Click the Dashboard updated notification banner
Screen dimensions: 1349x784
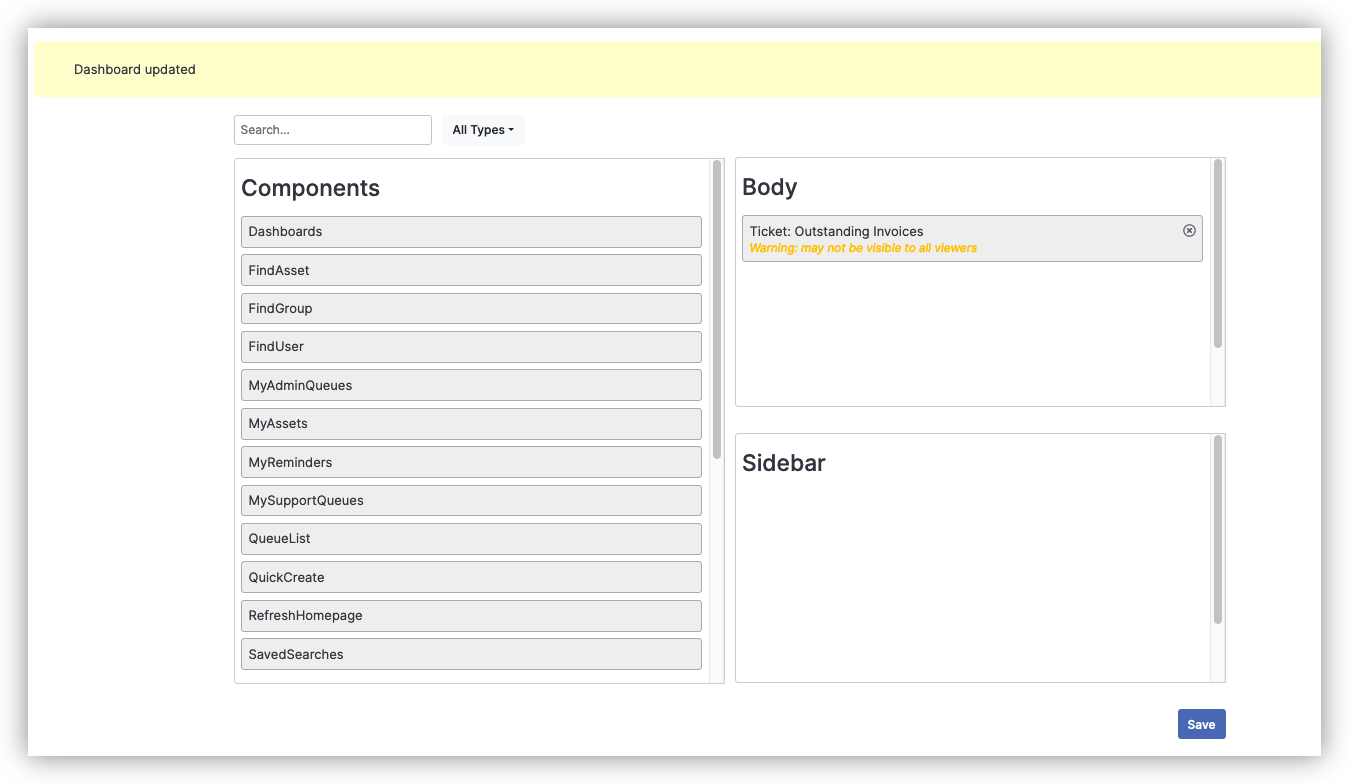pos(676,69)
